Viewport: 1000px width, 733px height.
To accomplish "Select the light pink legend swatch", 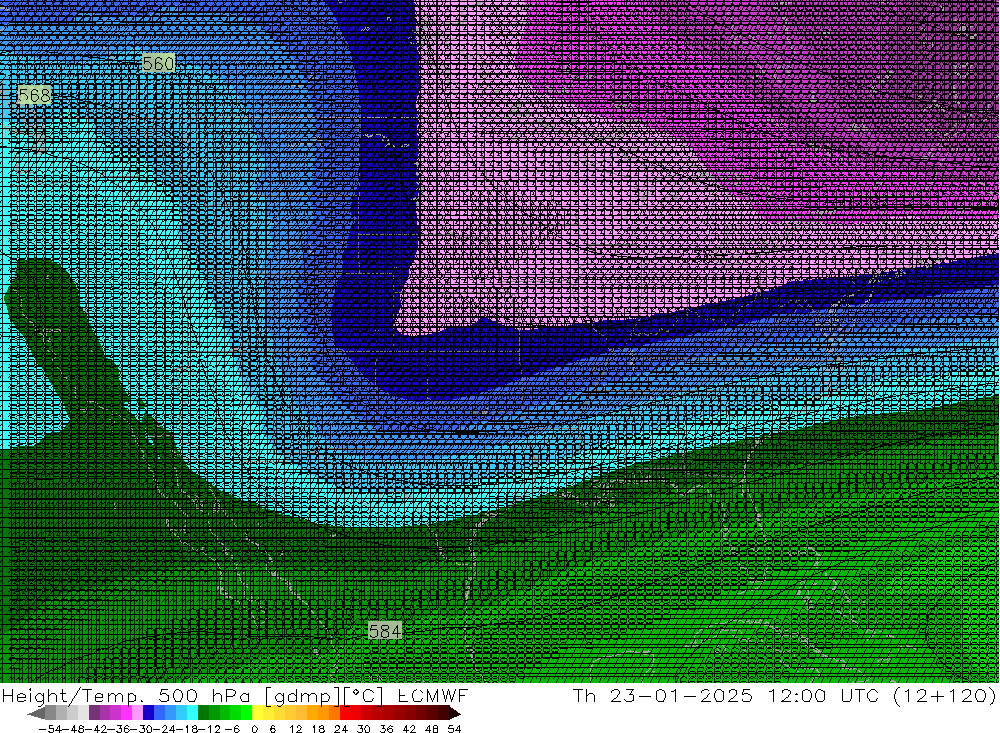I will coord(137,712).
